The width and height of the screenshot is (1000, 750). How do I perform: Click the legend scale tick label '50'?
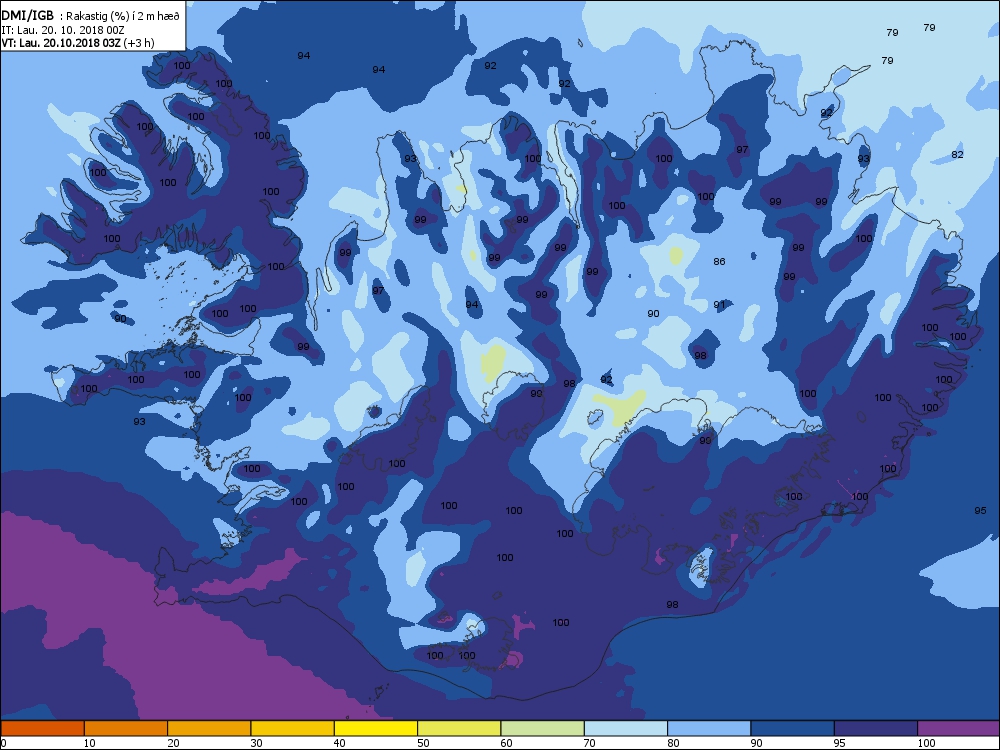[x=423, y=743]
